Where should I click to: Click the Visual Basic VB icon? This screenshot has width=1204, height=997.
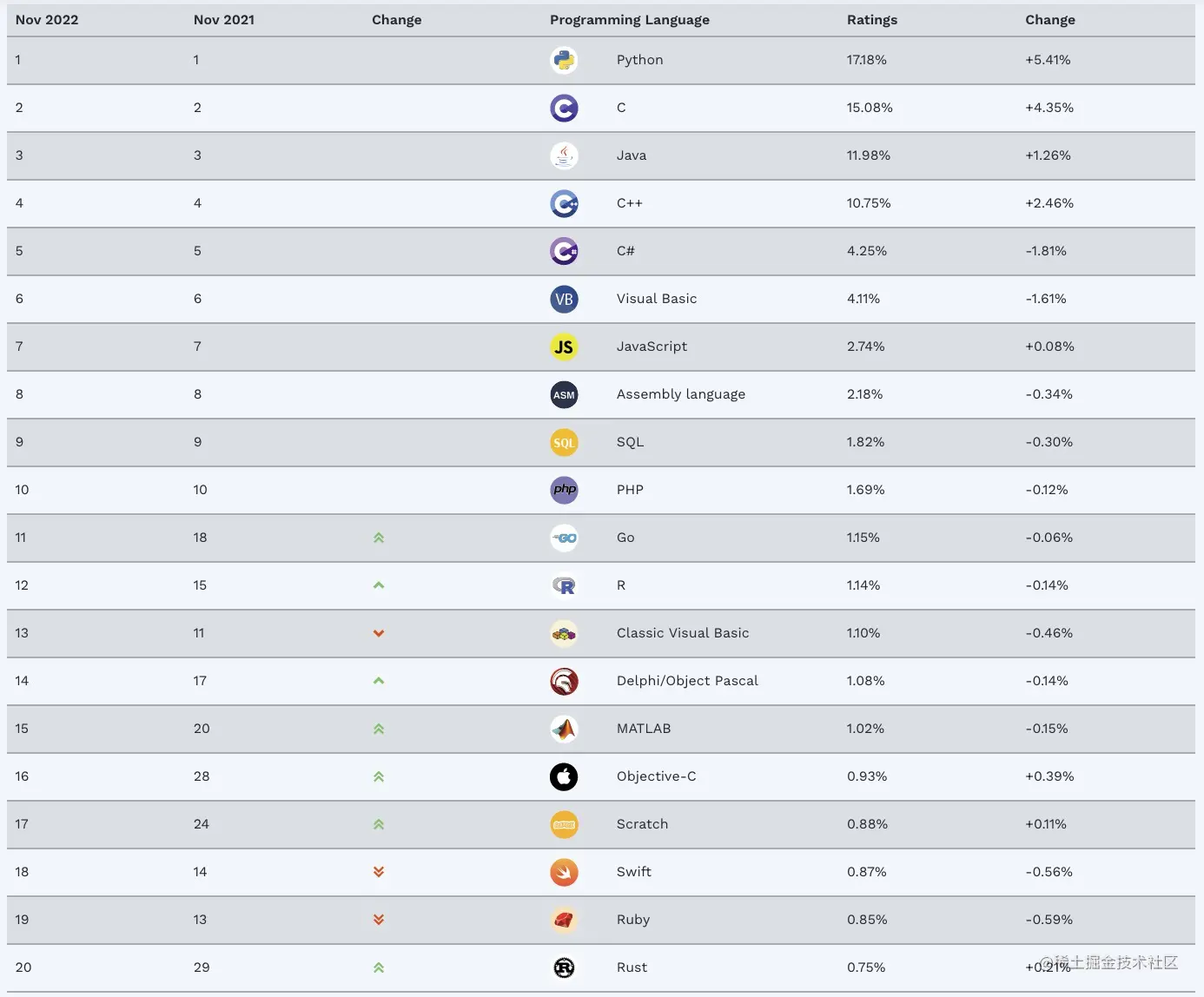click(x=564, y=299)
